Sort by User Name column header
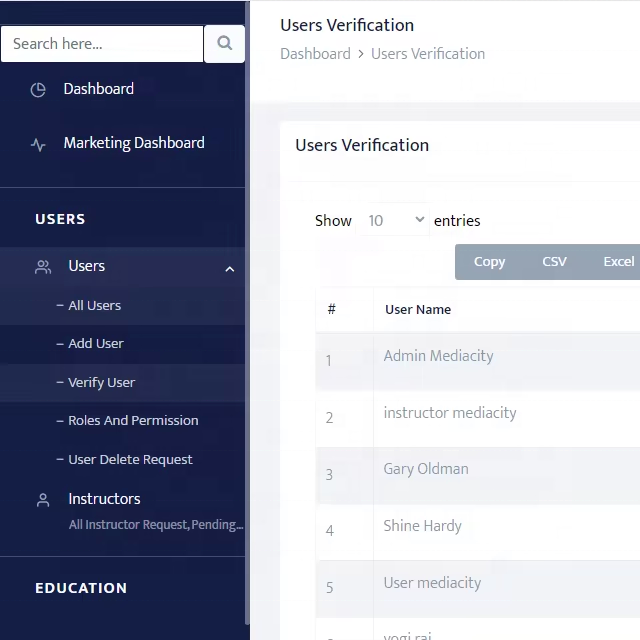This screenshot has height=640, width=640. [418, 310]
